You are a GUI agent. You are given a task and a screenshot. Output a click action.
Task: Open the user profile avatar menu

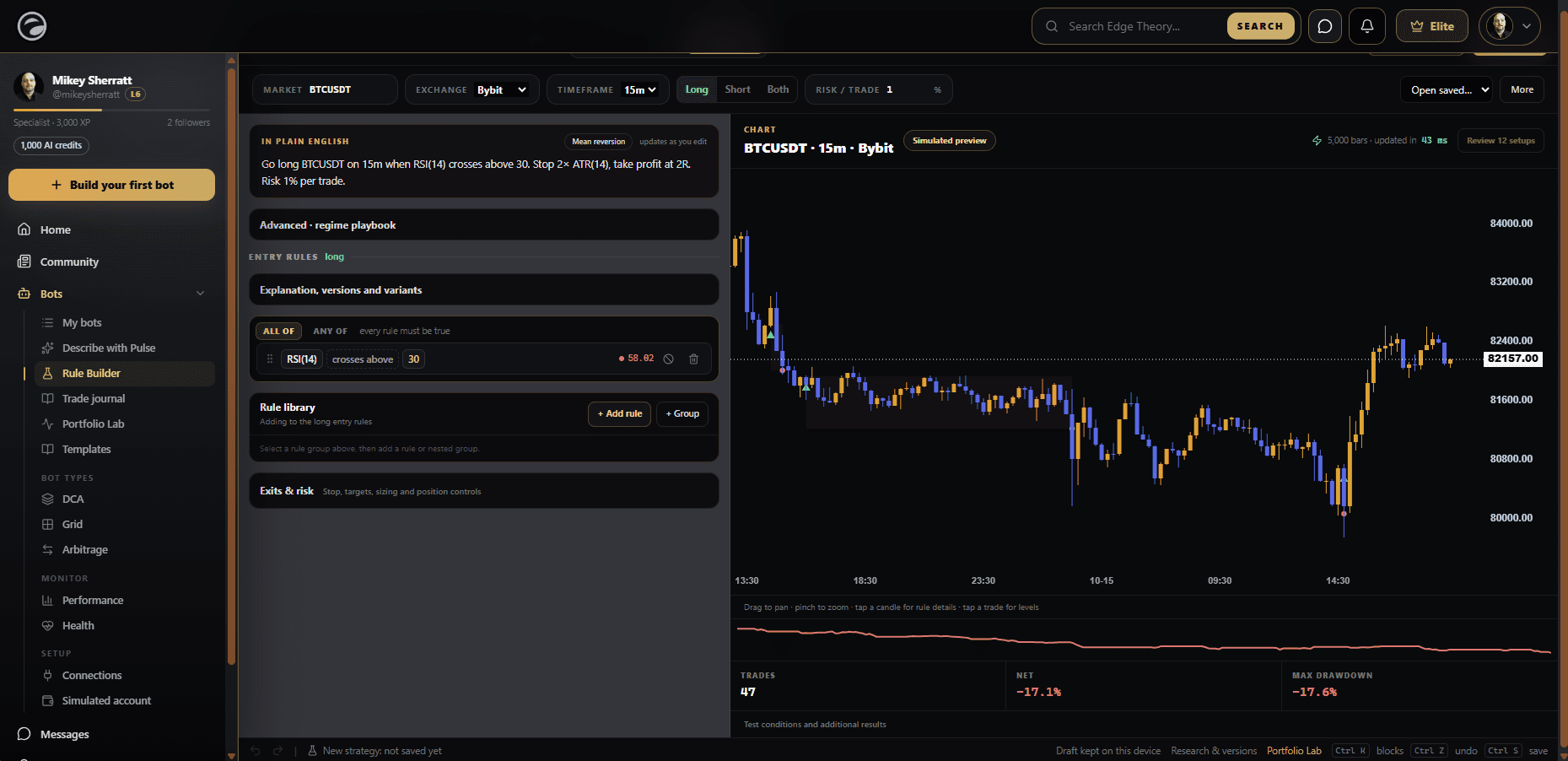[x=1509, y=26]
